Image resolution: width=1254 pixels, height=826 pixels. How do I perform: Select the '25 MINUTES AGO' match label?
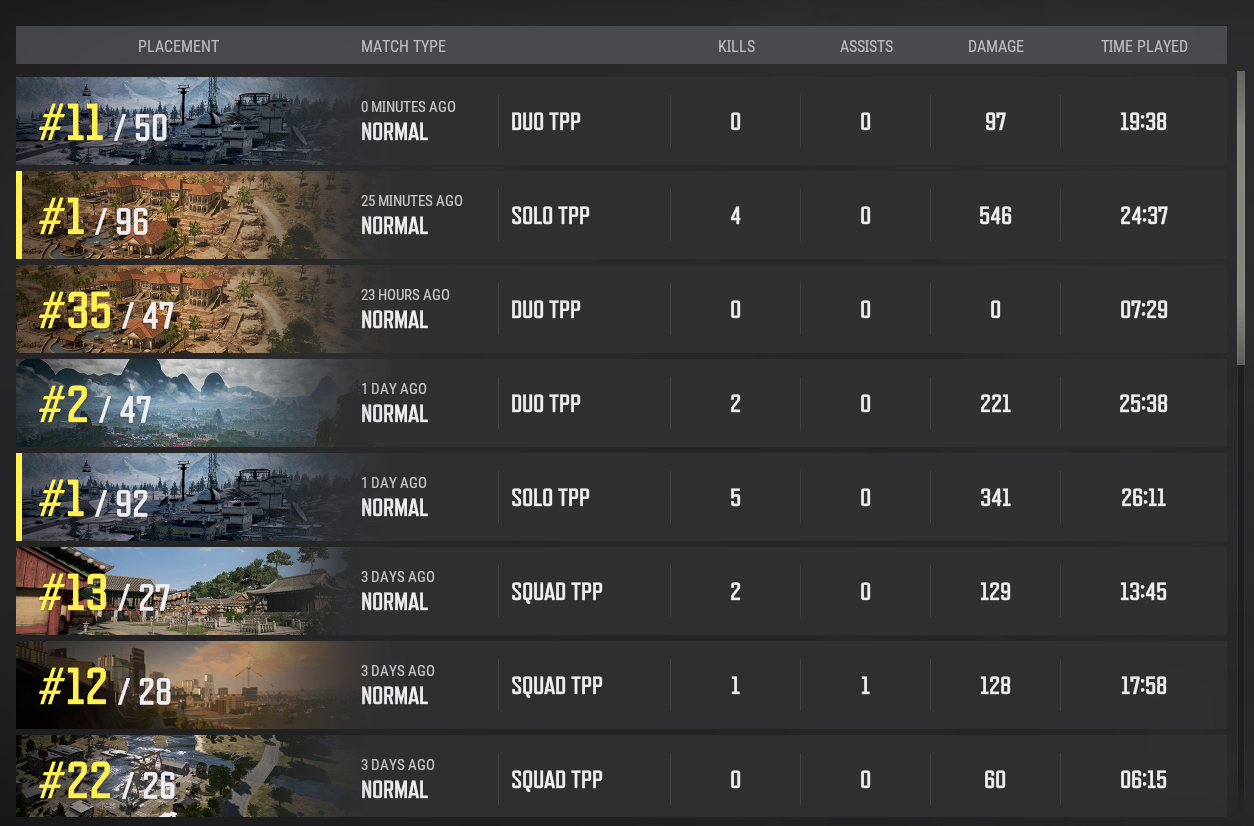pos(412,201)
